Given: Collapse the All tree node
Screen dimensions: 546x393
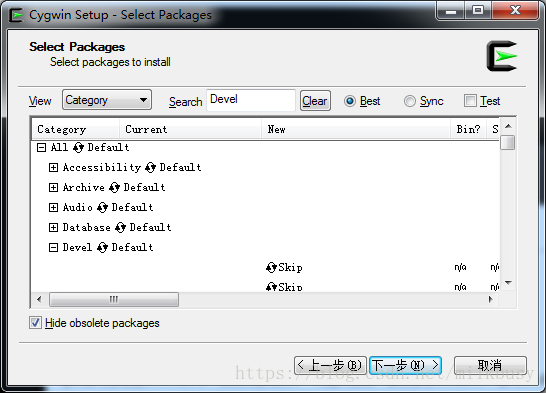Looking at the screenshot, I should 41,148.
